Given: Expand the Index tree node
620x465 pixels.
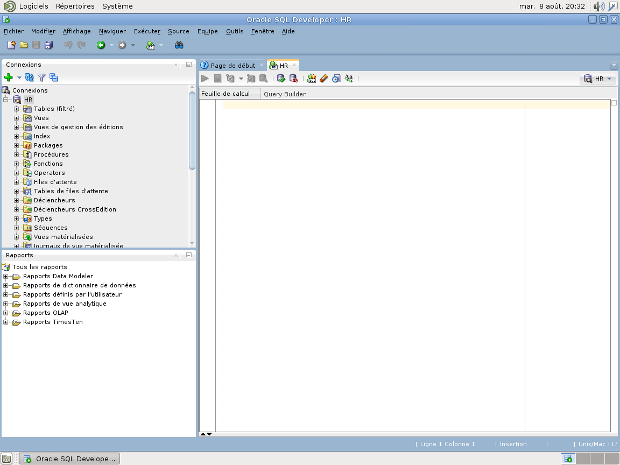Looking at the screenshot, I should click(17, 136).
